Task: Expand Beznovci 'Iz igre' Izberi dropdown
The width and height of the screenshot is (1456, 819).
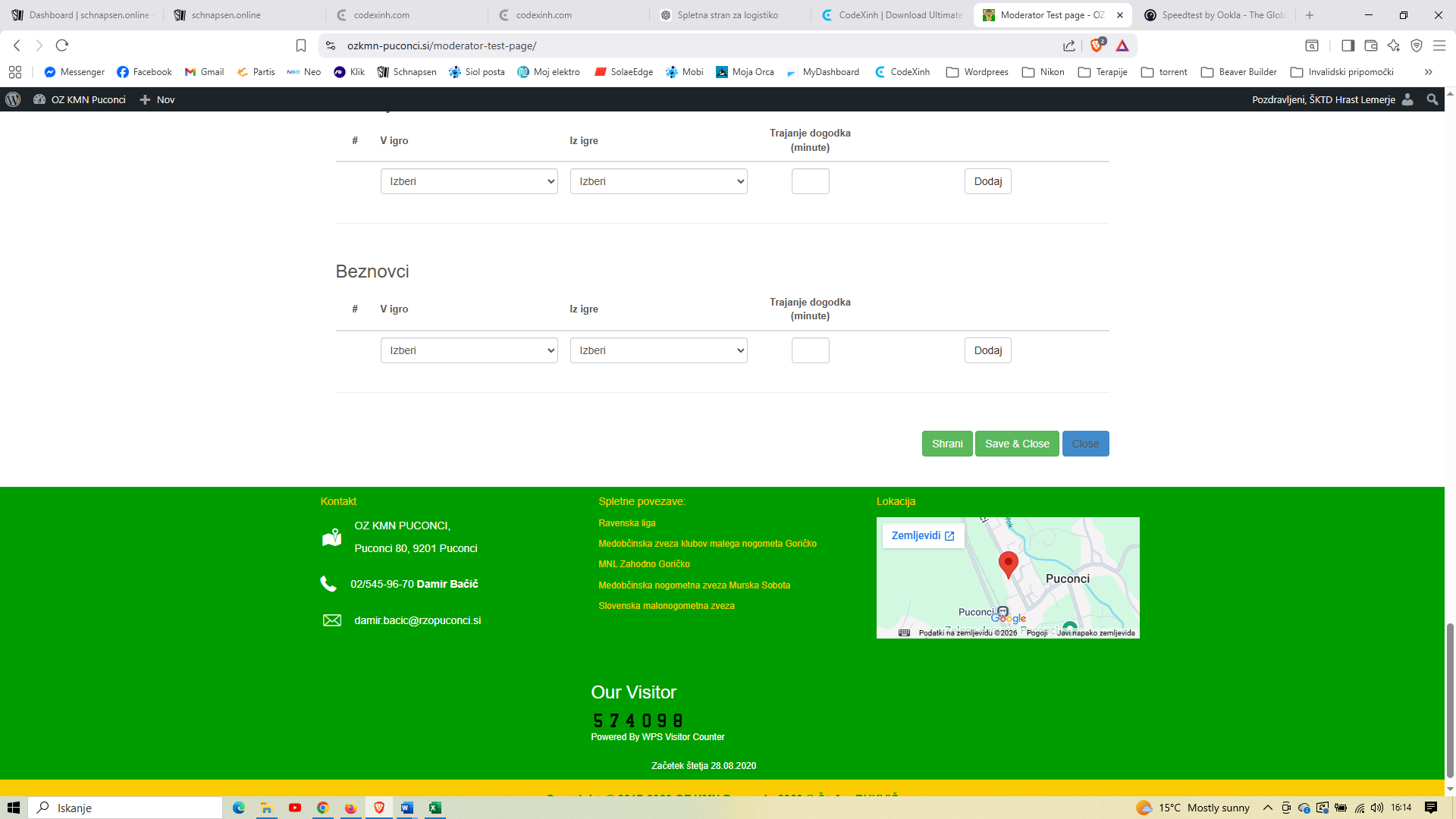Action: click(658, 350)
